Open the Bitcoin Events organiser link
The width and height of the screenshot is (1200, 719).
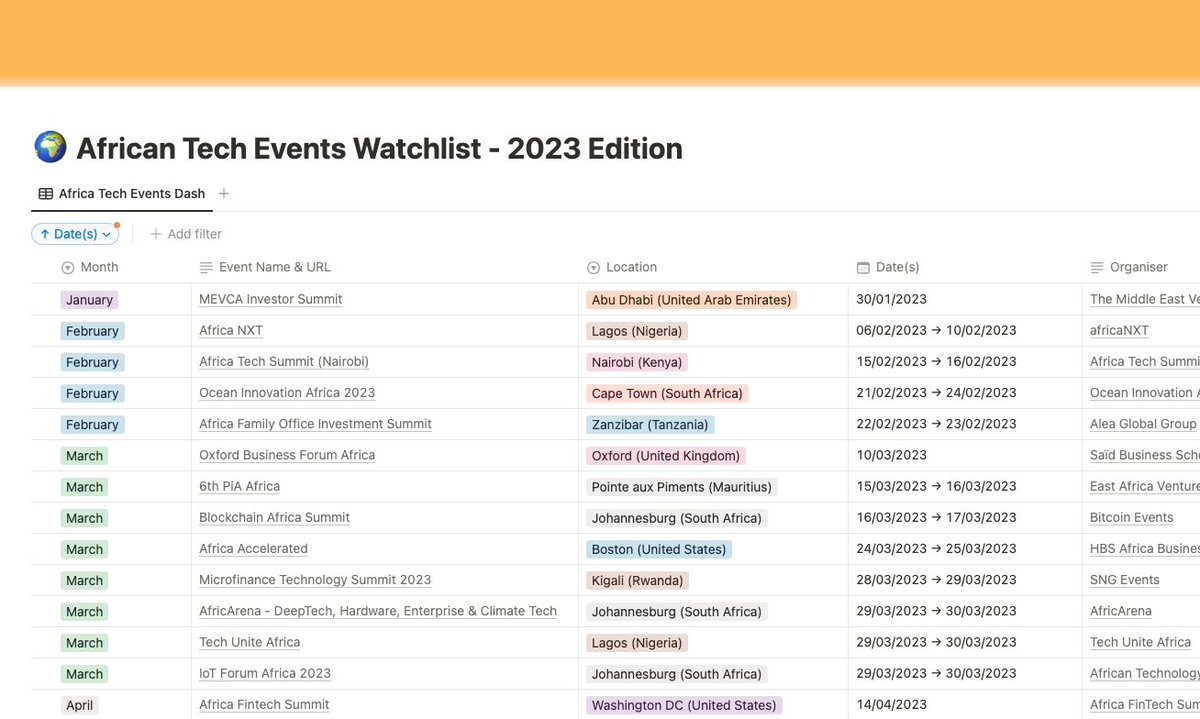click(x=1131, y=518)
